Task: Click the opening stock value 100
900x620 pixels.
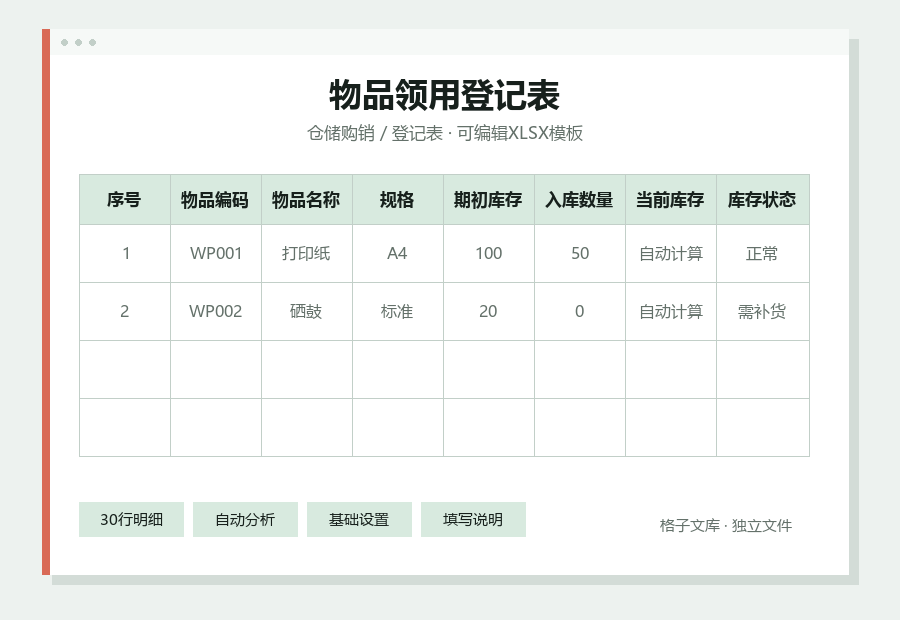Action: tap(488, 253)
